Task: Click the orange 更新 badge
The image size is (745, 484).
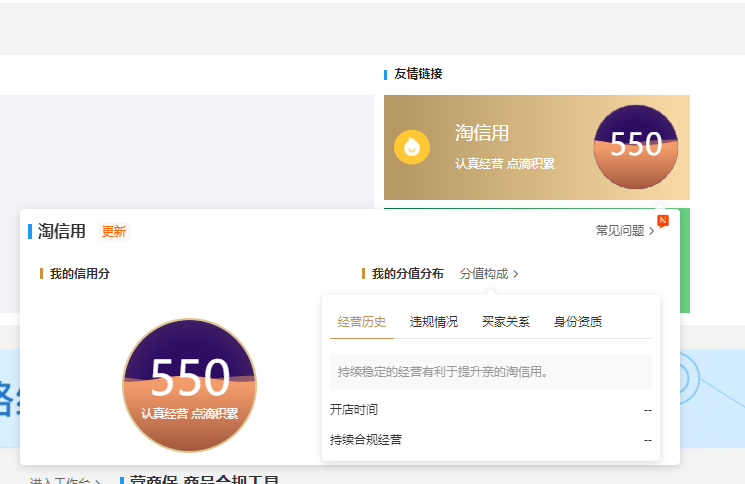Action: 114,232
